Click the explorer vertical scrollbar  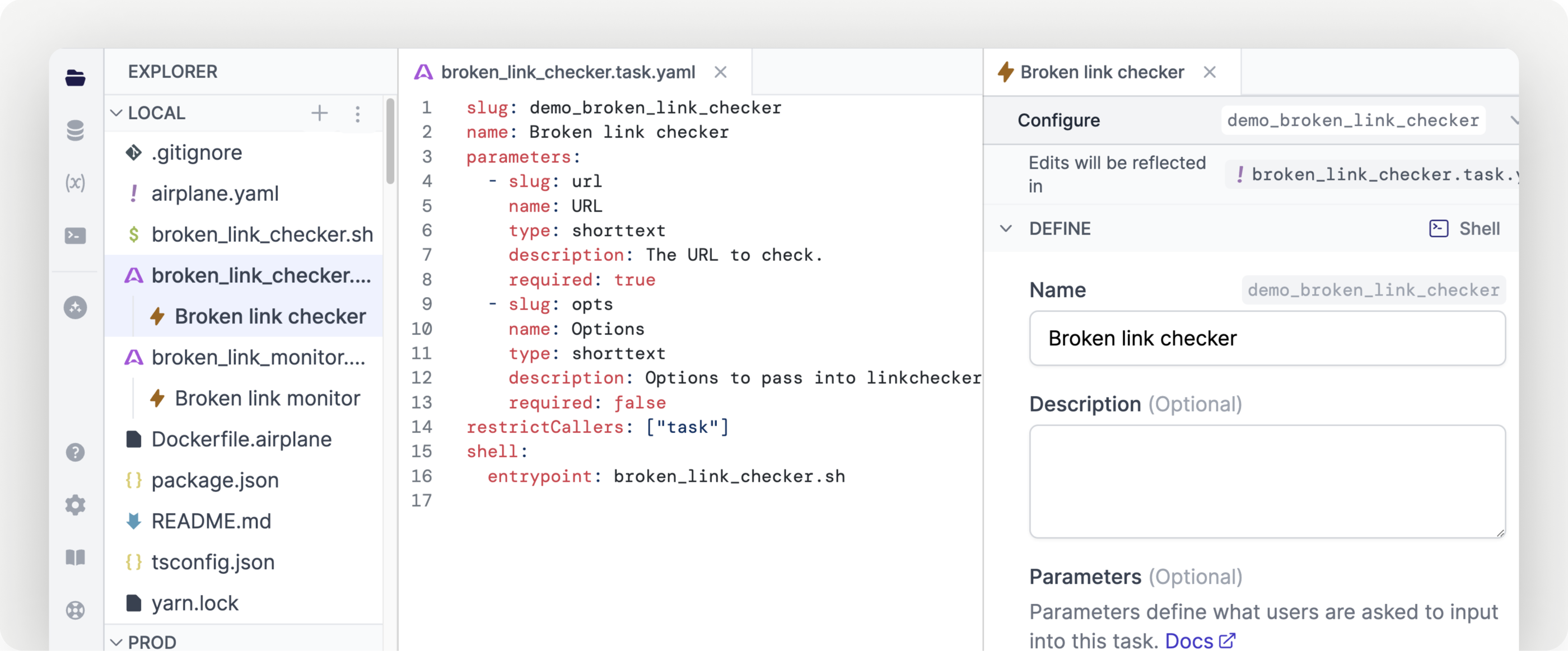(x=390, y=142)
